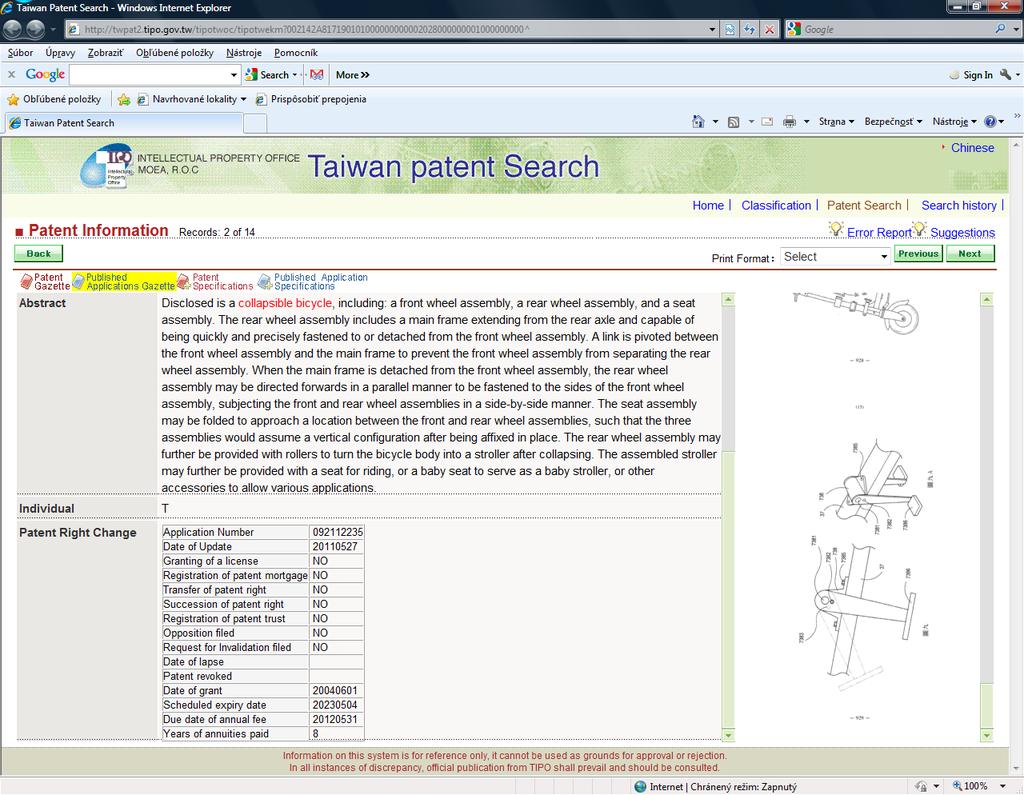Switch language via the Chinese link
Screen dimensions: 1024x795
click(972, 148)
